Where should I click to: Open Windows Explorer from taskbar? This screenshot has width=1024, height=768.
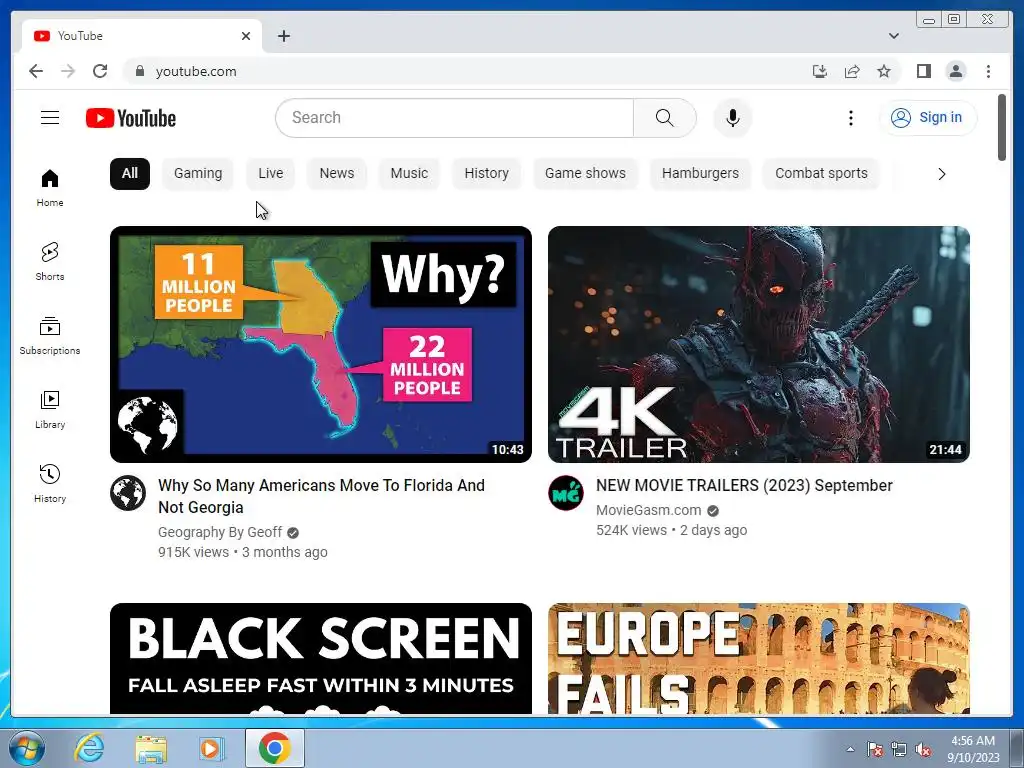point(151,748)
